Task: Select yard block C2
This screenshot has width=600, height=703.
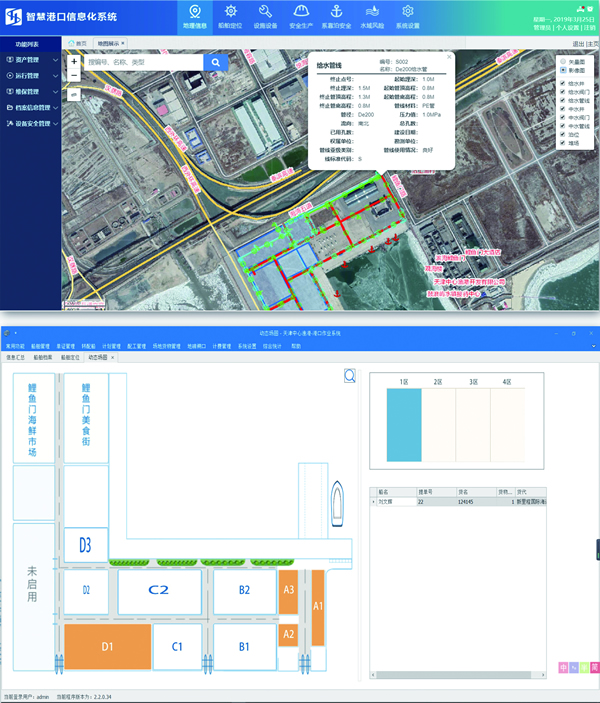Action: 159,591
